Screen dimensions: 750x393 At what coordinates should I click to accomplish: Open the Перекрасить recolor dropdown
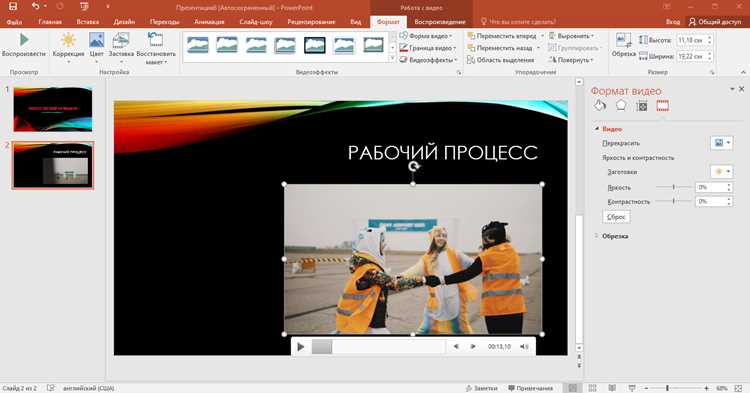722,143
